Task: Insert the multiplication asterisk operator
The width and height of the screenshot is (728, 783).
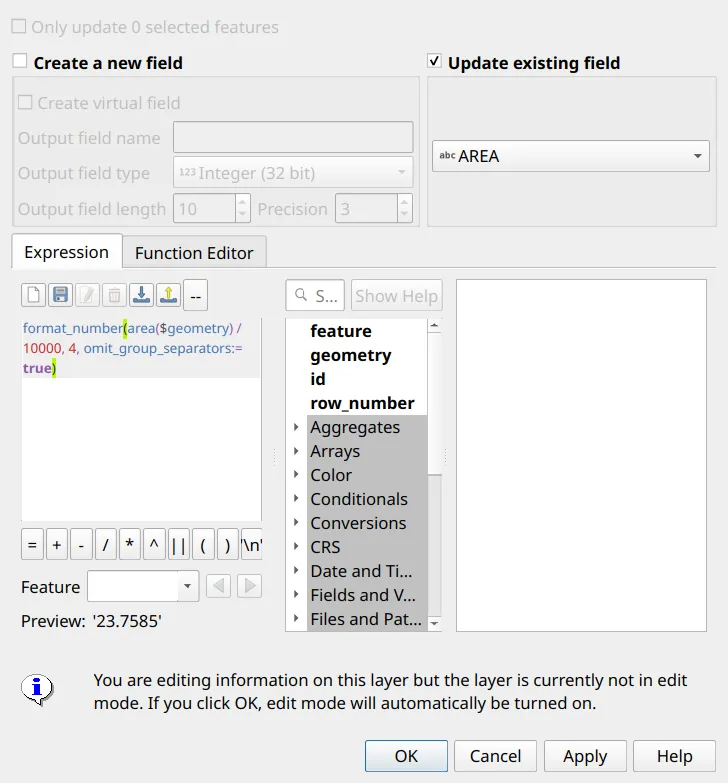Action: pyautogui.click(x=130, y=544)
